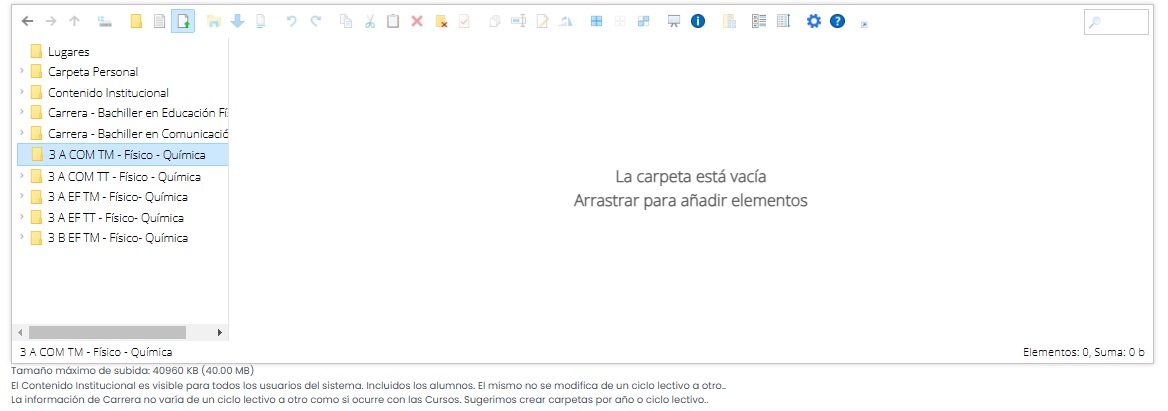Screen dimensions: 1168x411
Task: Click the upload files icon
Action: 182,22
